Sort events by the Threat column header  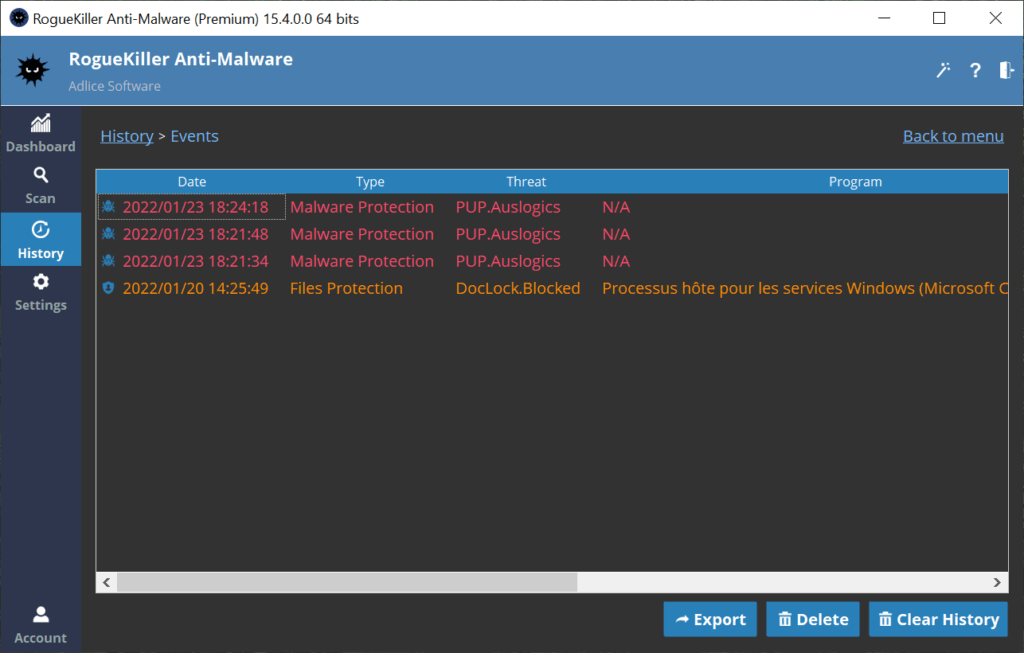[x=526, y=182]
